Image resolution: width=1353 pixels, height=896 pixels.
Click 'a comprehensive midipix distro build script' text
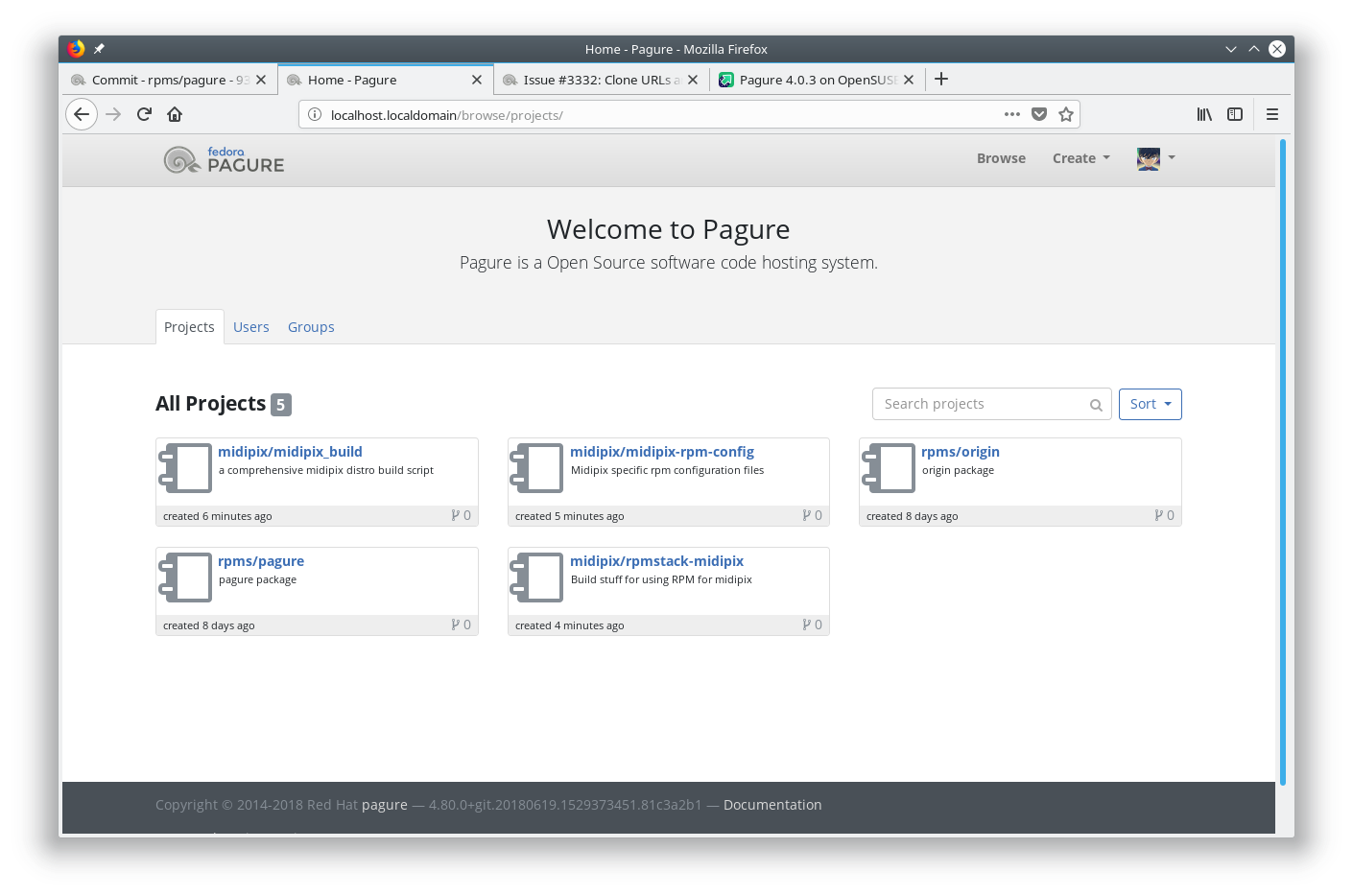tap(326, 470)
